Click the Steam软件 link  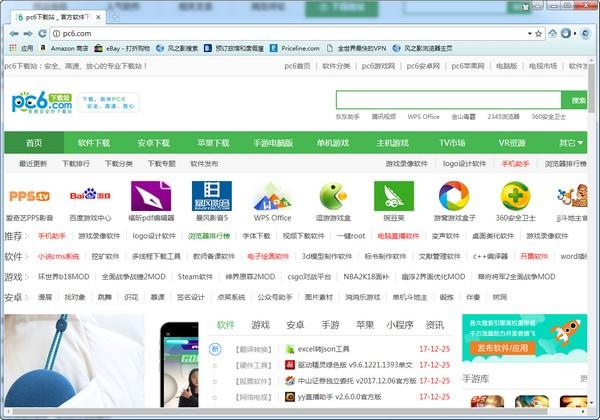[195, 277]
